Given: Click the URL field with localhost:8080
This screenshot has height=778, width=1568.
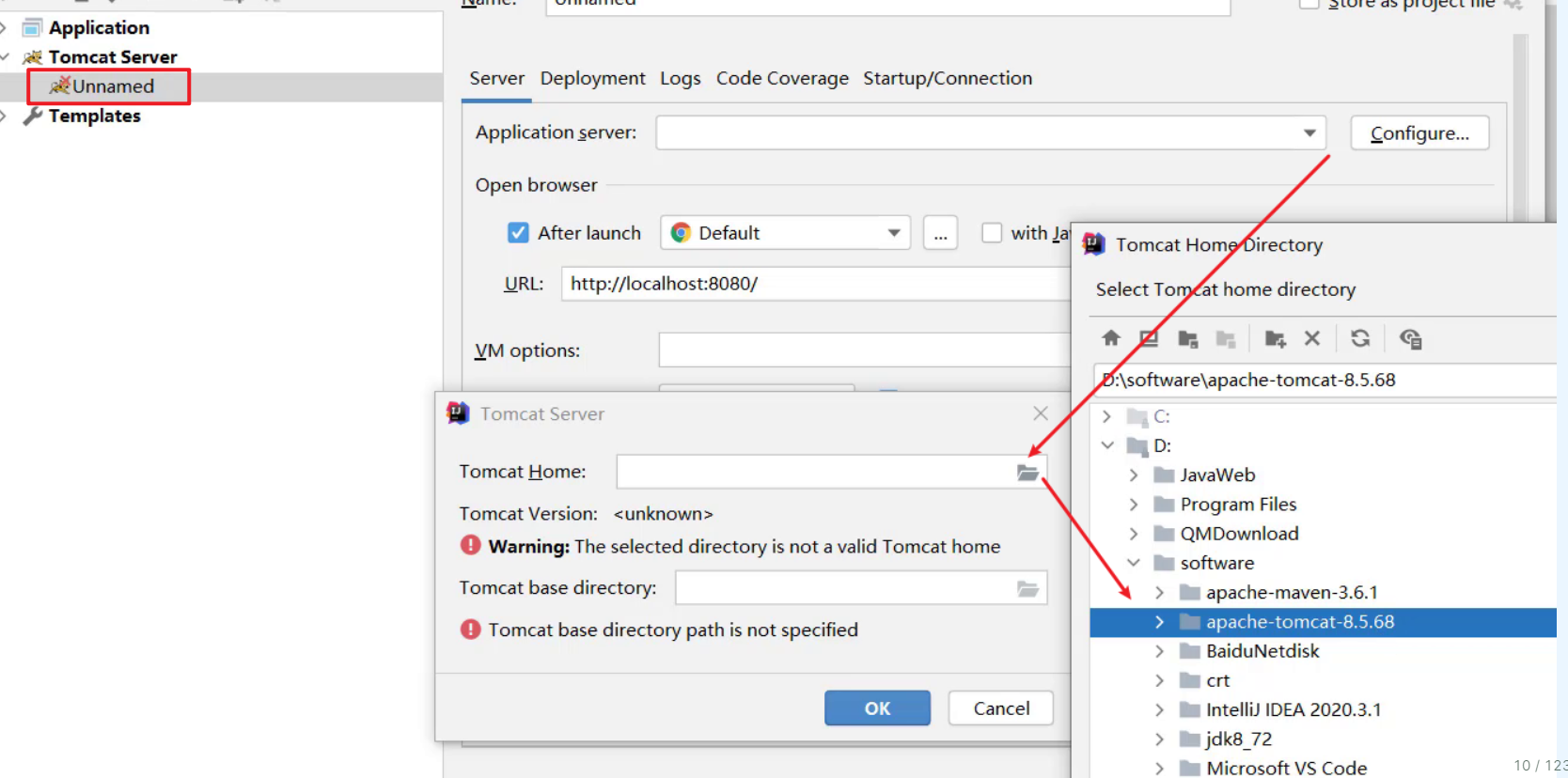Looking at the screenshot, I should [x=815, y=284].
